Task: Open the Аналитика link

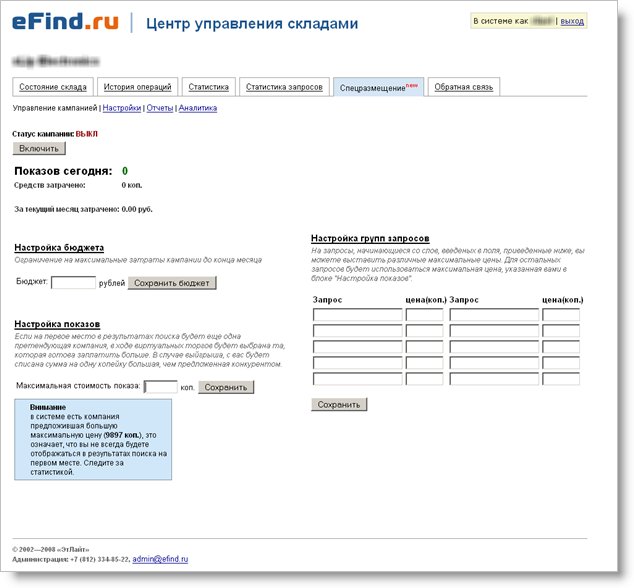Action: pyautogui.click(x=198, y=108)
